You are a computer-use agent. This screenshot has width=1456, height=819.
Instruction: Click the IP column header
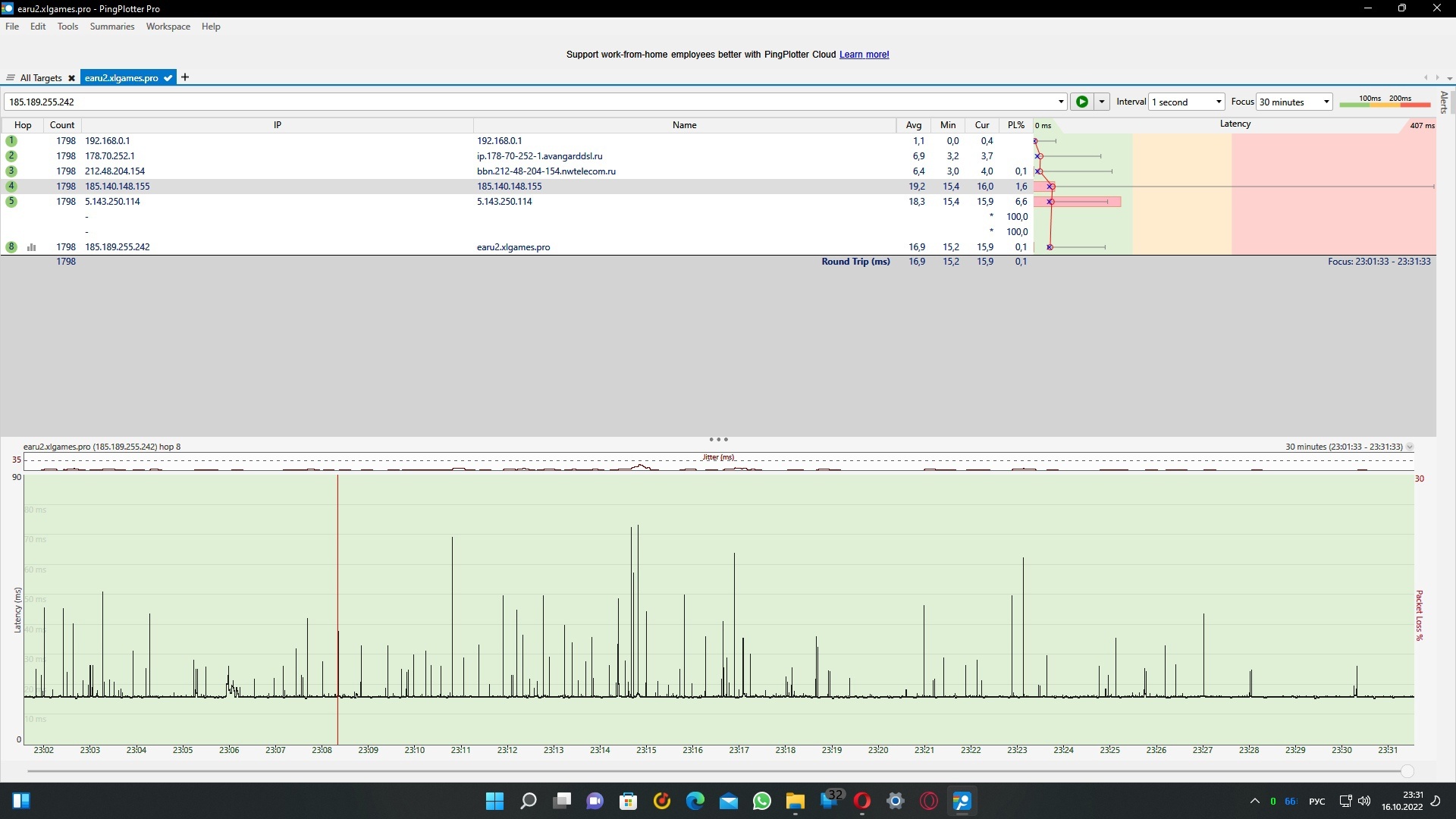pos(278,125)
